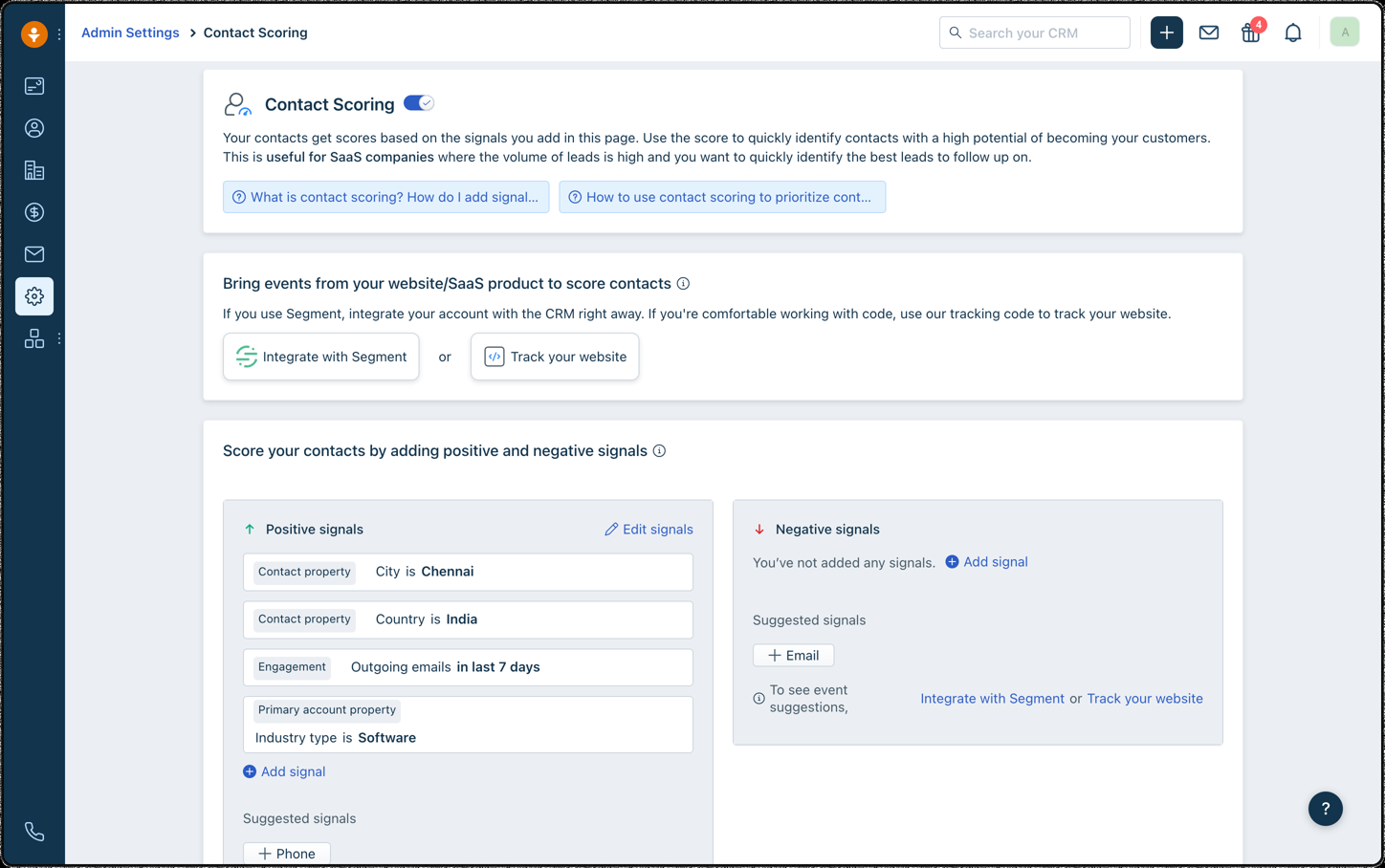
Task: Add the suggested Email signal
Action: (x=793, y=656)
